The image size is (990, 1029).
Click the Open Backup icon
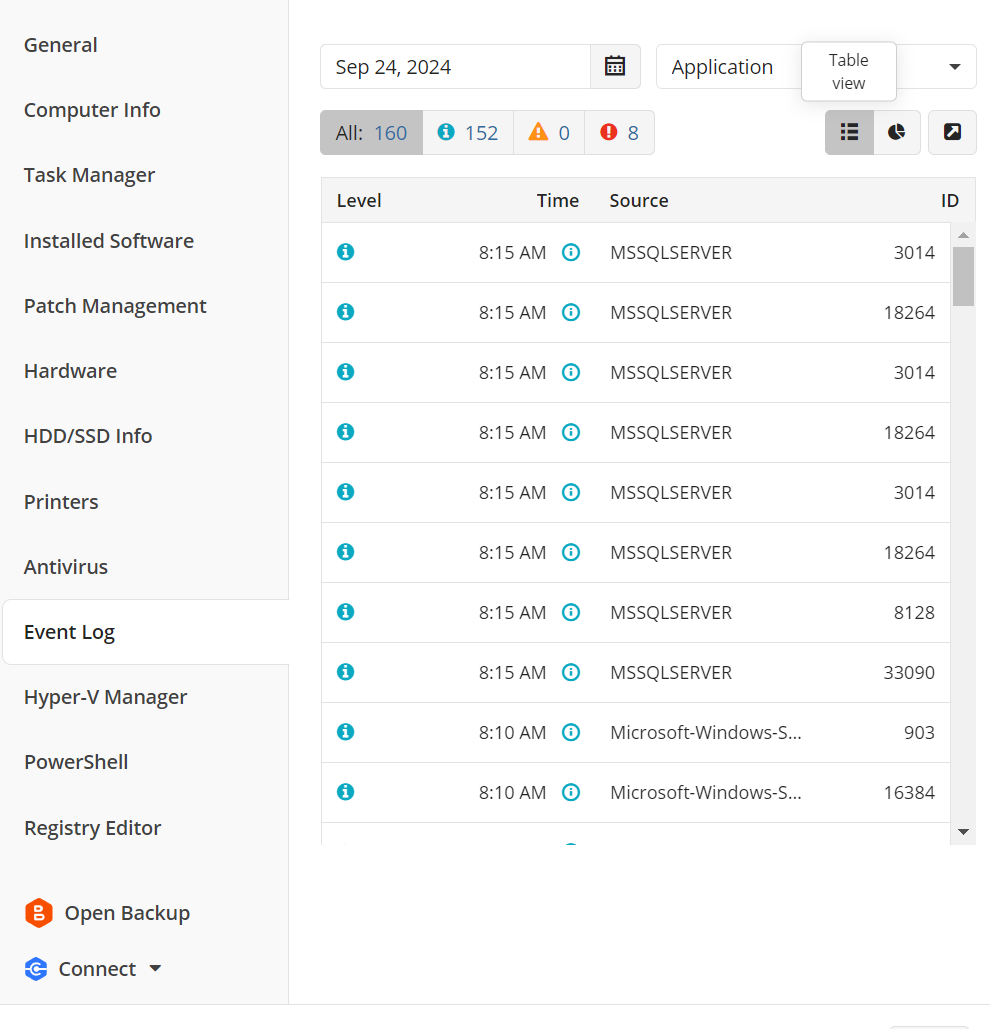pos(38,913)
